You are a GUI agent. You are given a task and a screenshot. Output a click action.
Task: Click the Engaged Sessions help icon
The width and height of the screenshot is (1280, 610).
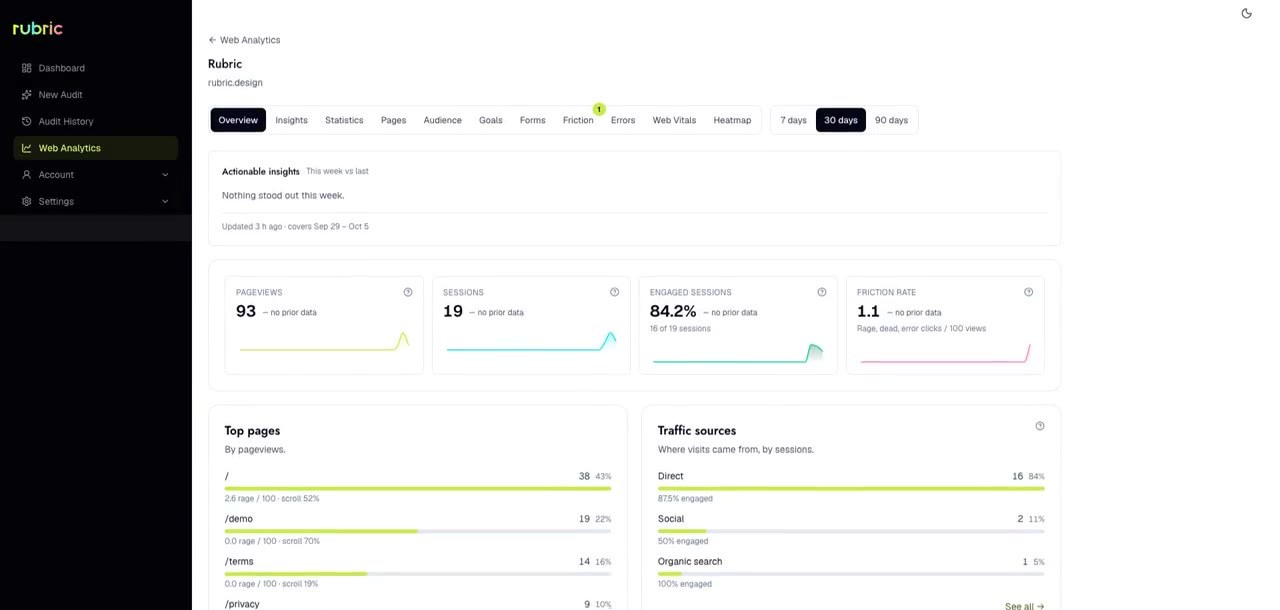(822, 292)
